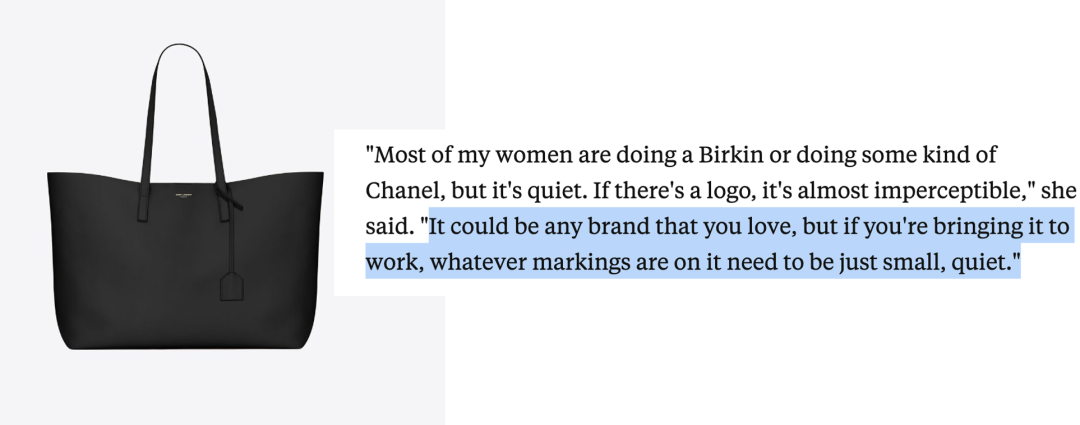Click the word "Birkin" in the quote
Screen dimensions: 1080x425
731,154
